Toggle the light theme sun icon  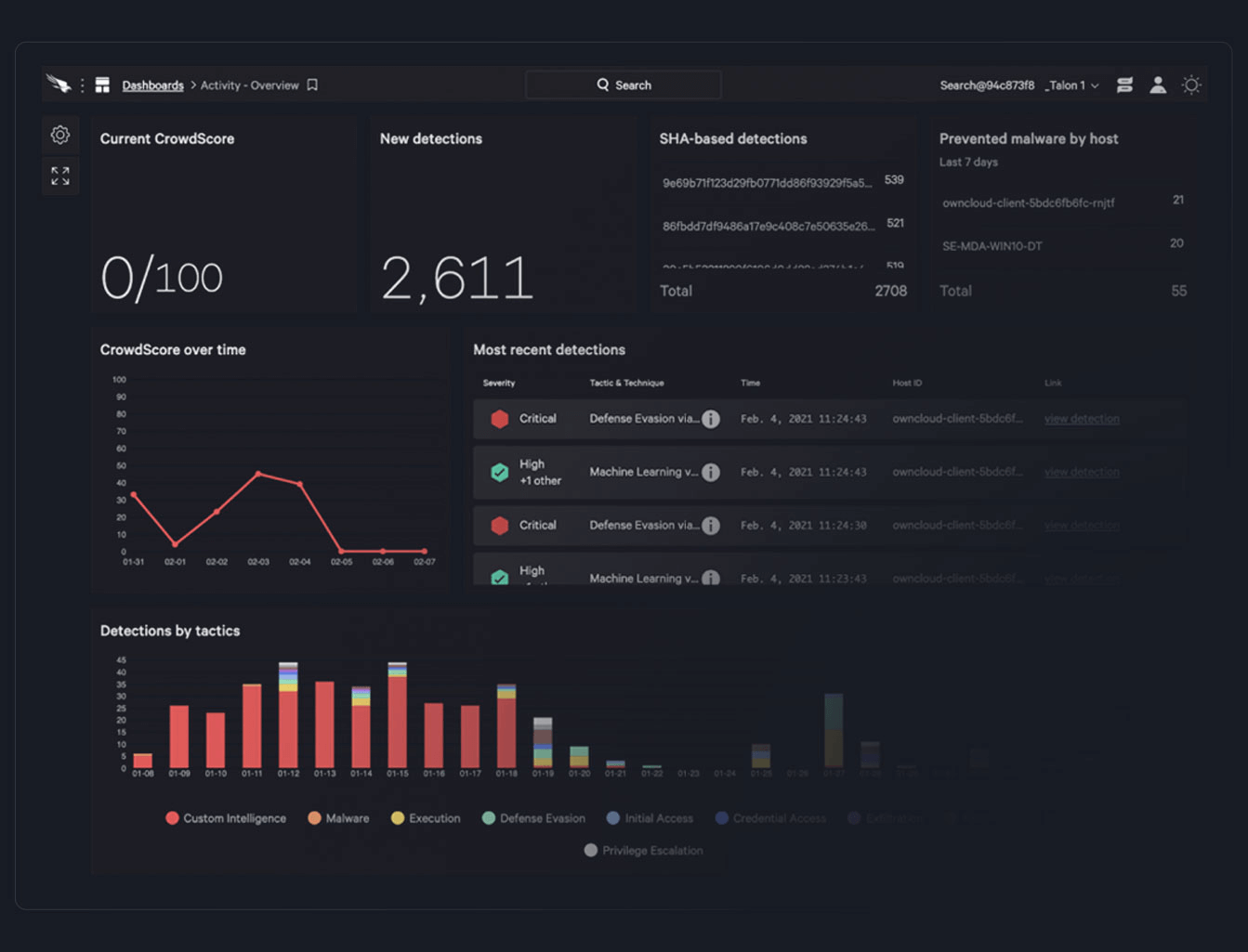point(1191,85)
